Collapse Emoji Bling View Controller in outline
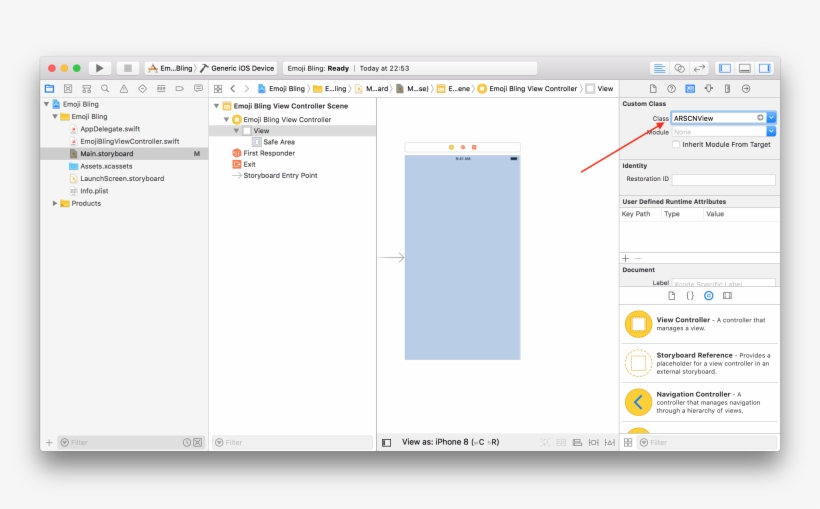Screen dimensions: 820x509 click(226, 119)
